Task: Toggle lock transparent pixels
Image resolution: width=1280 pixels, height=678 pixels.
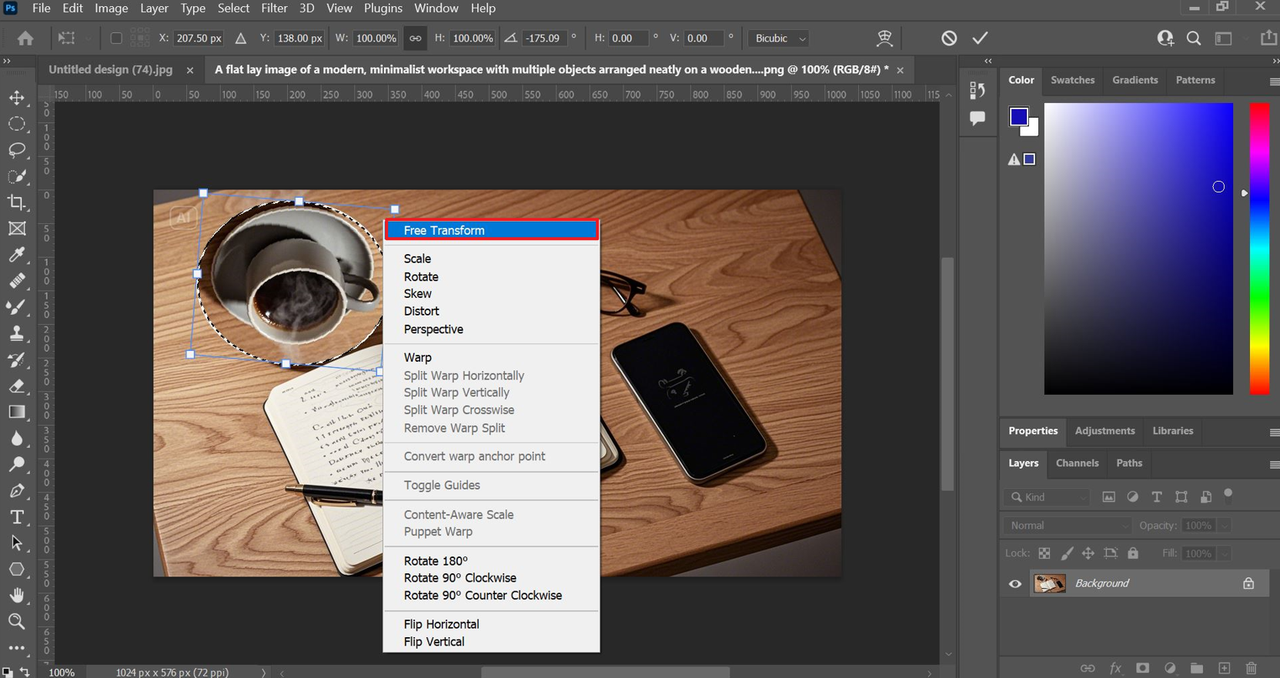Action: (x=1044, y=553)
